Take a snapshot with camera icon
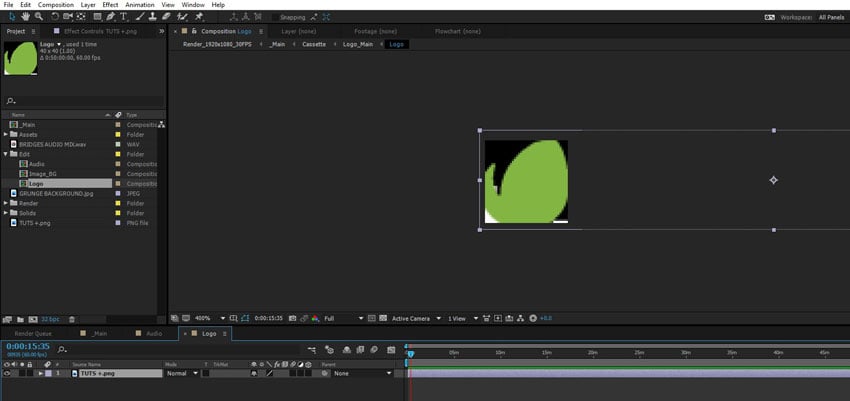 coord(293,319)
